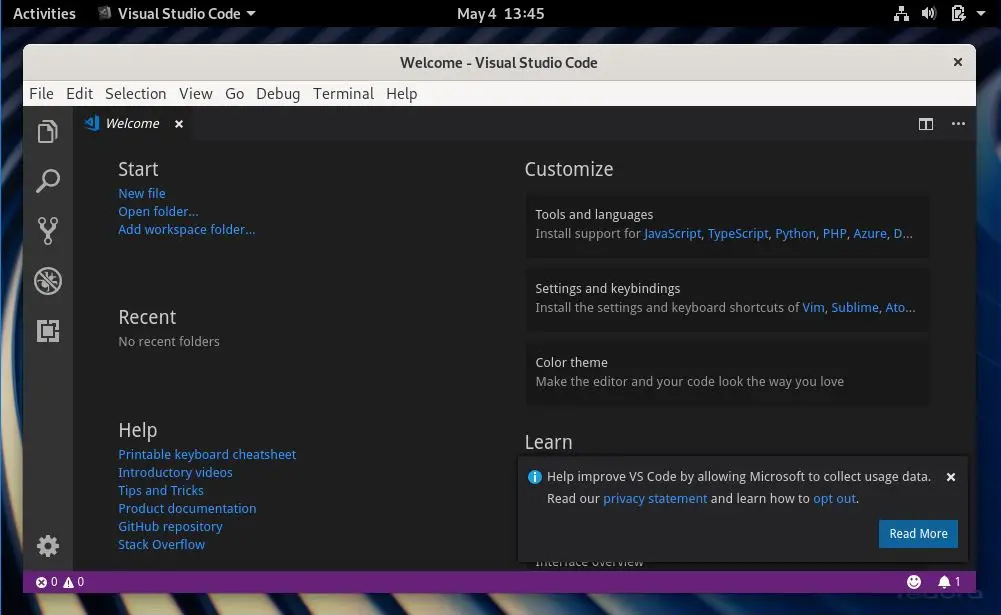Screen dimensions: 1001x615
Task: Click the clipboard icon in top bar
Action: pyautogui.click(x=958, y=13)
